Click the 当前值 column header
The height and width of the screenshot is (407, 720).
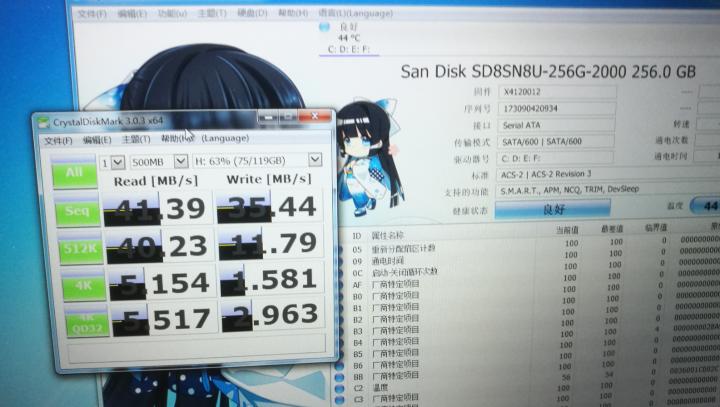[568, 230]
